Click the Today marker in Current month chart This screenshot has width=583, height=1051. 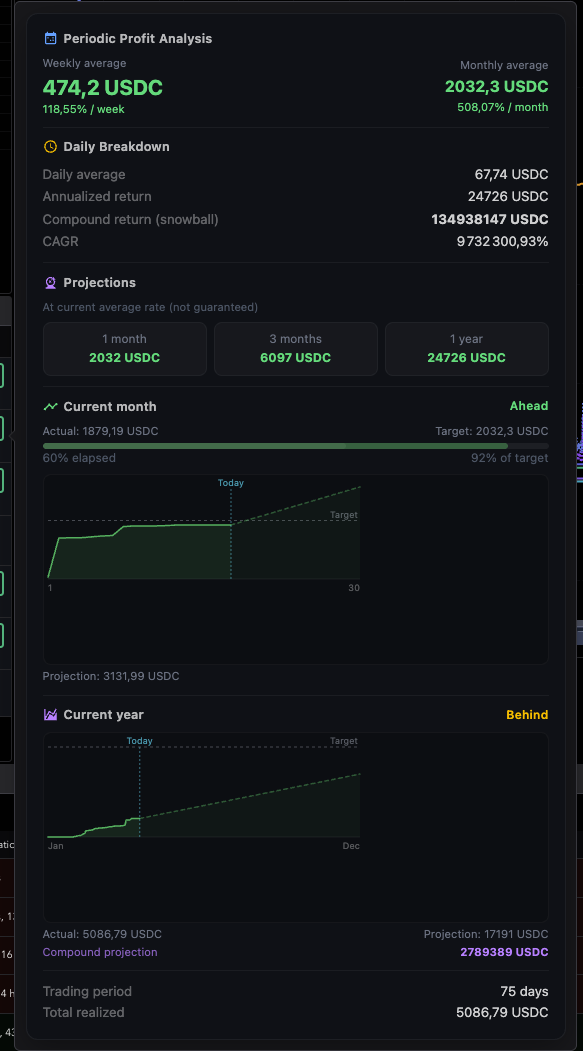click(x=231, y=483)
